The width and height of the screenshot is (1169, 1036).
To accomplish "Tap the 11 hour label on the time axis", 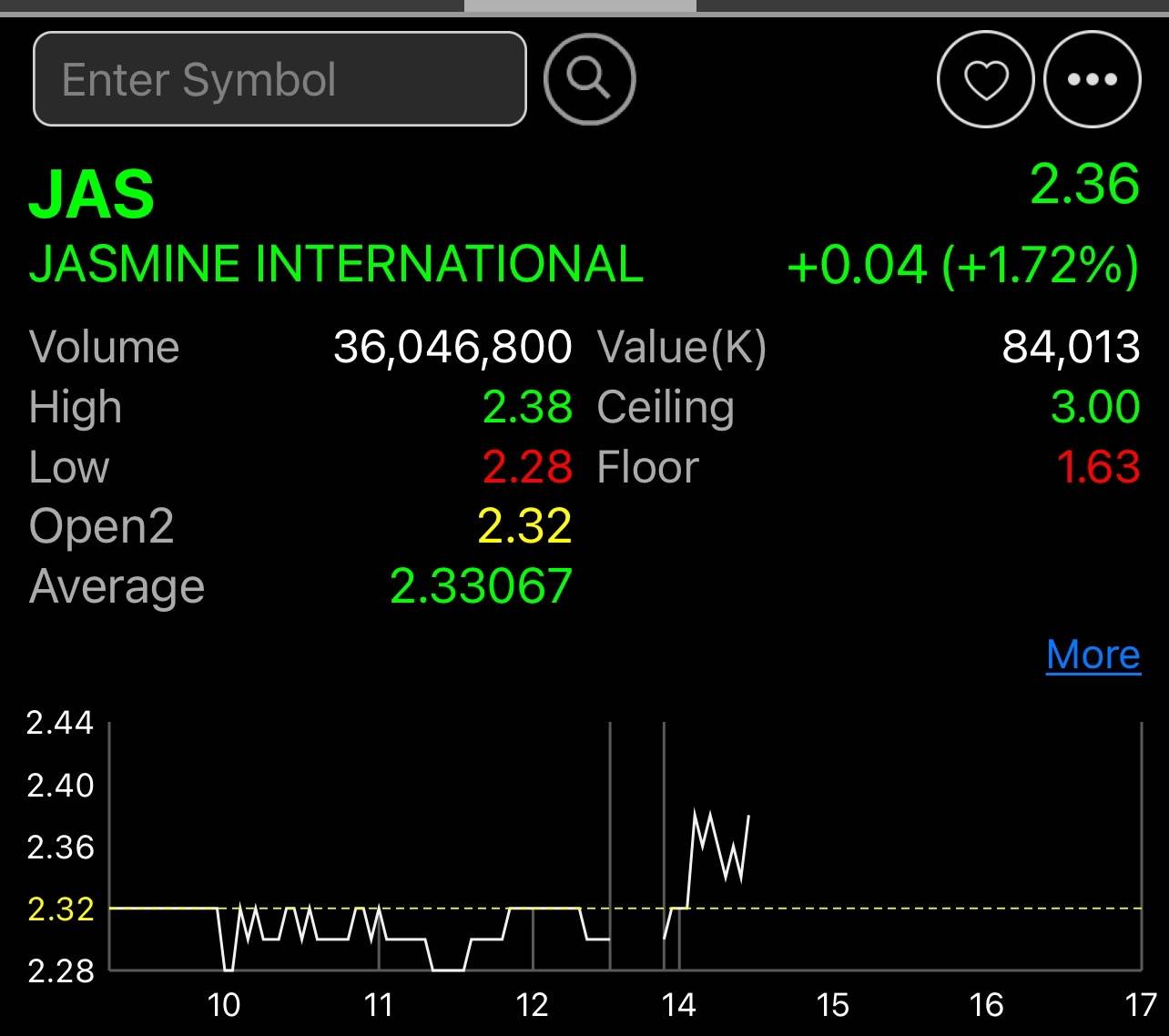I will 378,1005.
